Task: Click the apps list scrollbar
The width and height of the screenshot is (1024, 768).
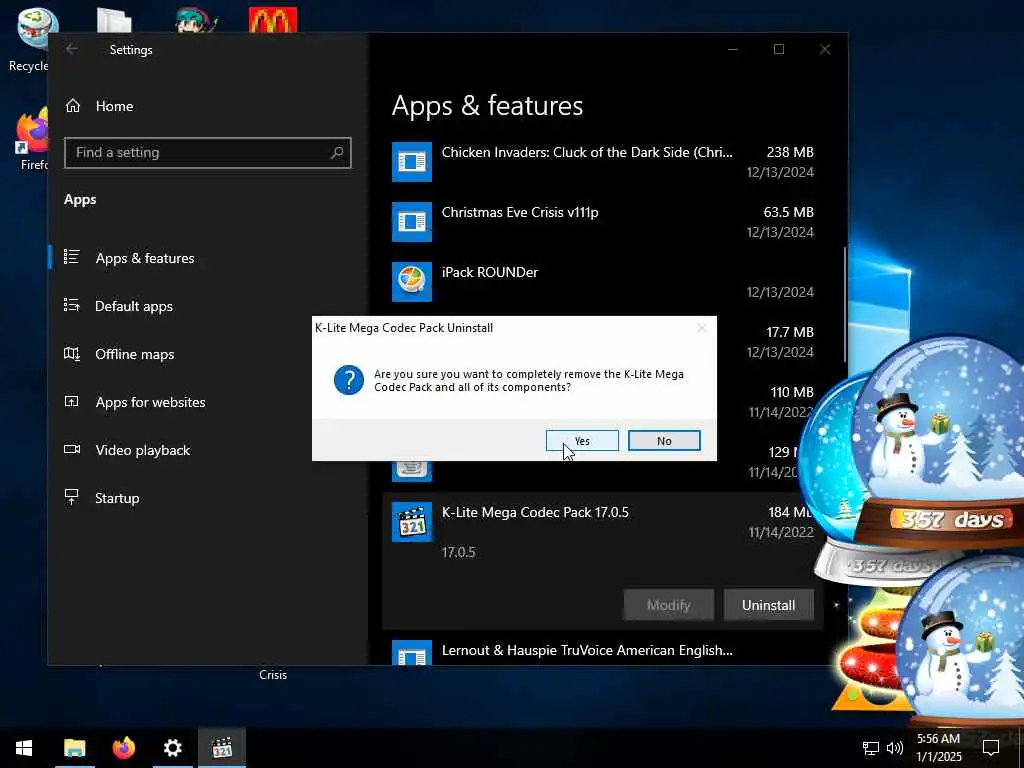Action: coord(845,304)
